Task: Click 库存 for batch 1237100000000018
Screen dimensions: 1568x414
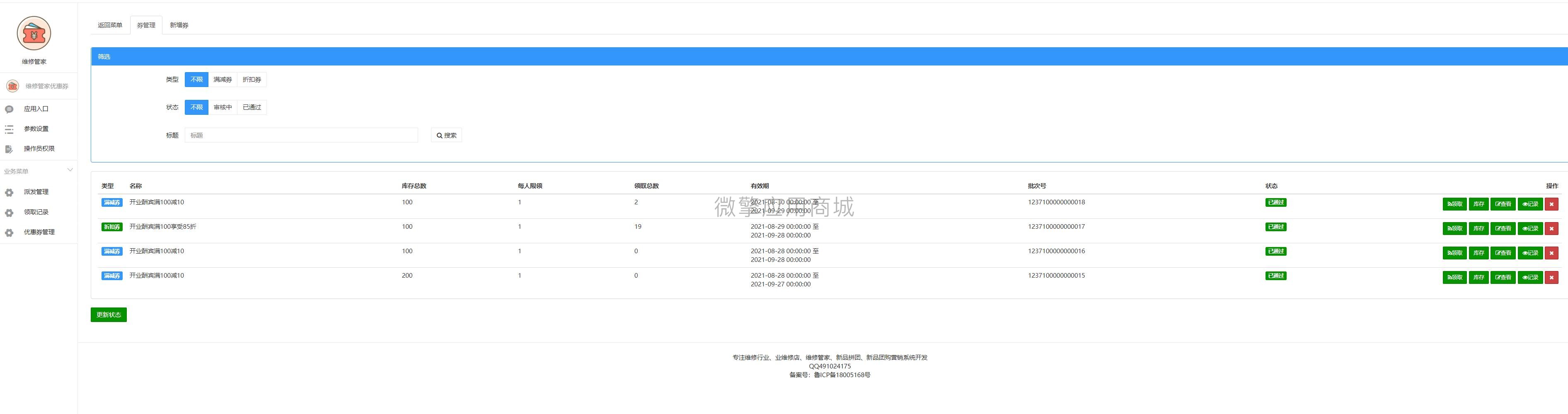Action: tap(1478, 204)
